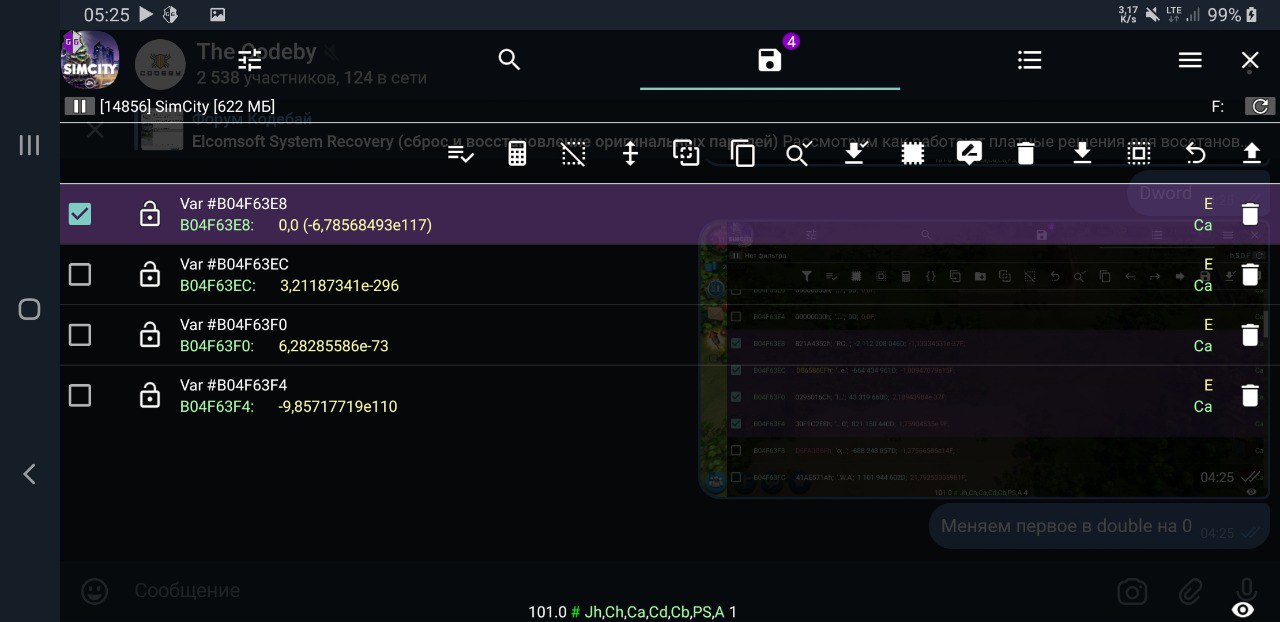
Task: Check the Var #B04F63EC checkbox
Action: (x=80, y=274)
